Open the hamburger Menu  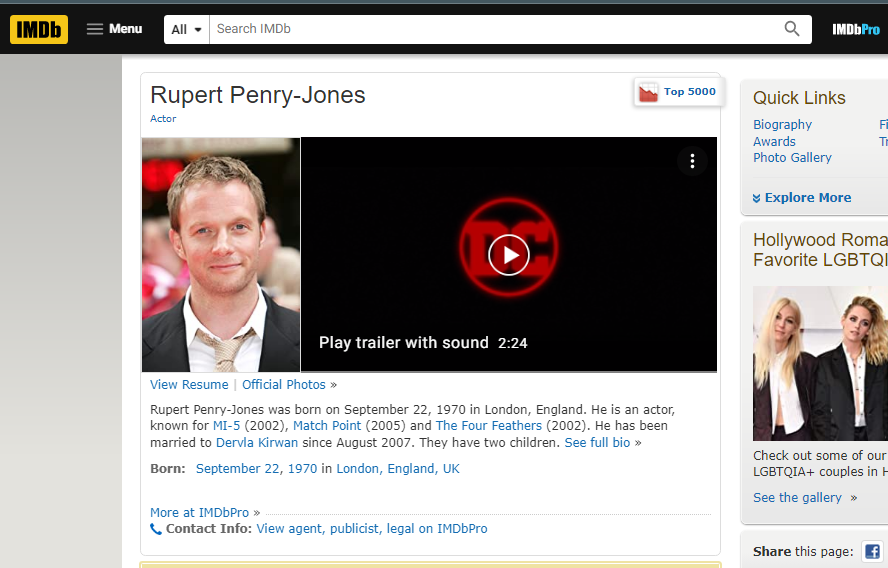[x=114, y=29]
